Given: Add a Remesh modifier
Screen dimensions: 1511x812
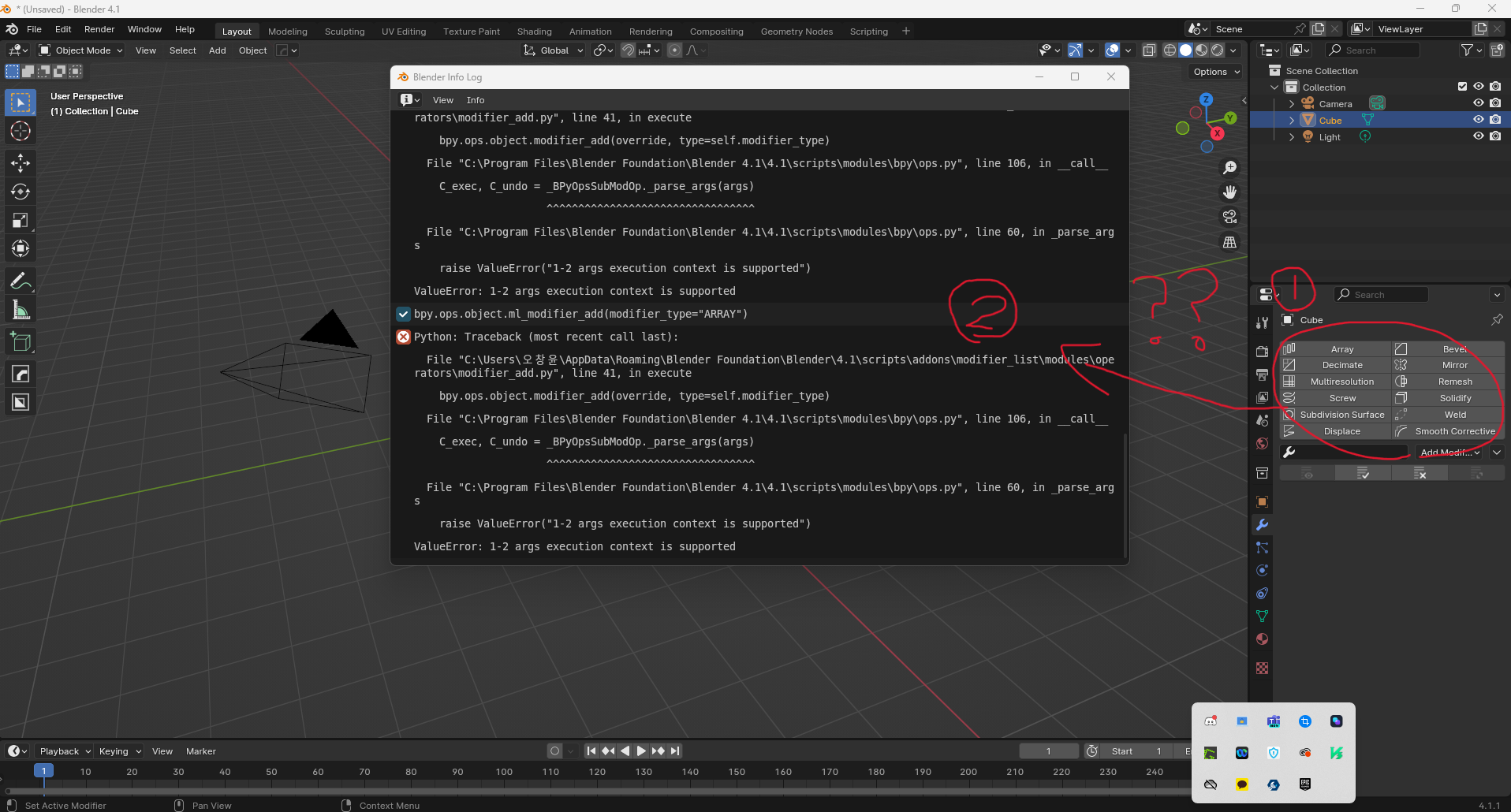Looking at the screenshot, I should [x=1448, y=382].
